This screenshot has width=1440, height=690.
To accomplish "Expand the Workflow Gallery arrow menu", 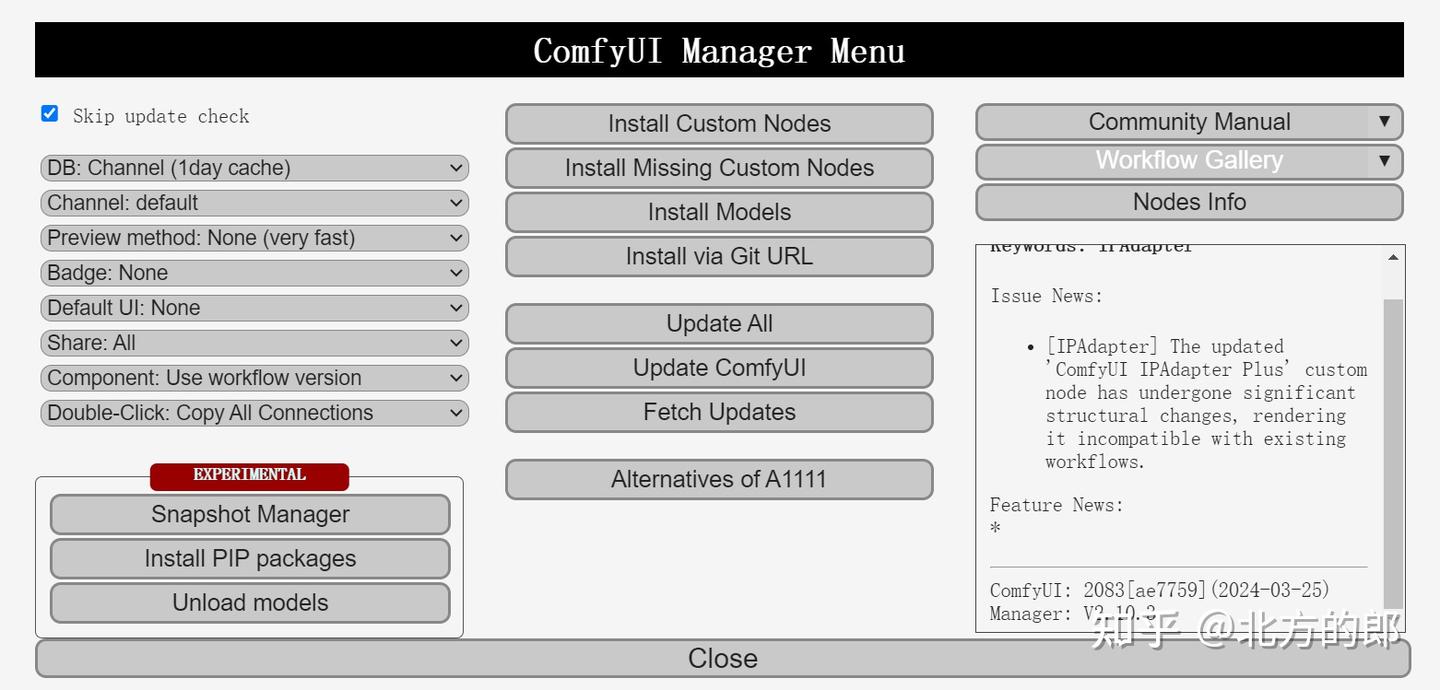I will [1384, 160].
